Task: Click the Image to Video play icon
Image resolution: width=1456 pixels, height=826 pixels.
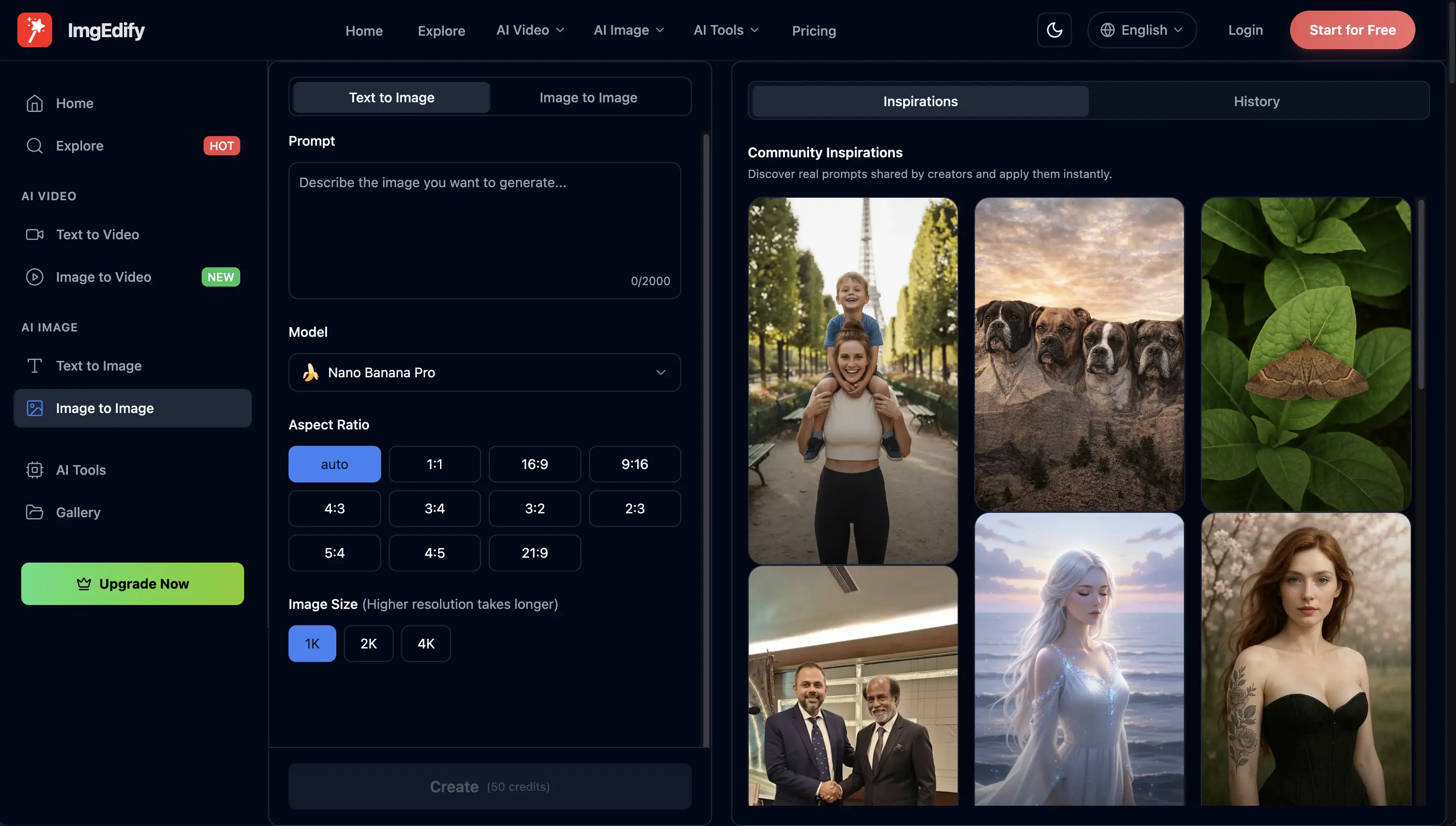Action: click(34, 277)
